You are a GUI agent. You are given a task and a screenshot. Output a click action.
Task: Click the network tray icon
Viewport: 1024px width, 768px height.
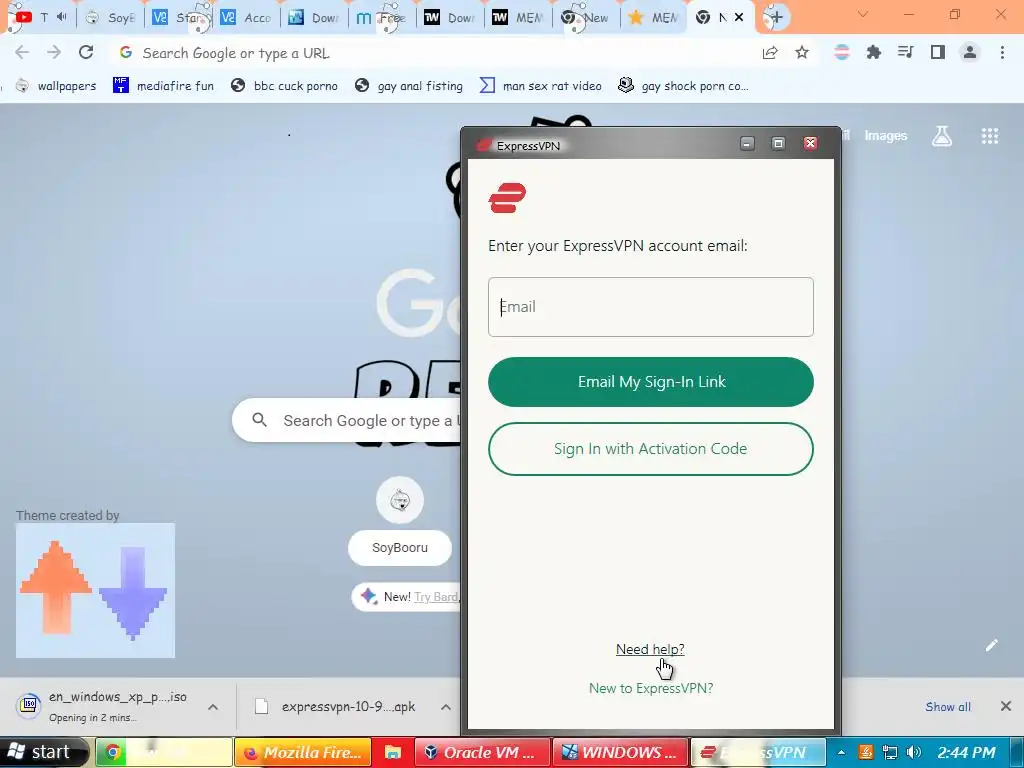coord(889,753)
